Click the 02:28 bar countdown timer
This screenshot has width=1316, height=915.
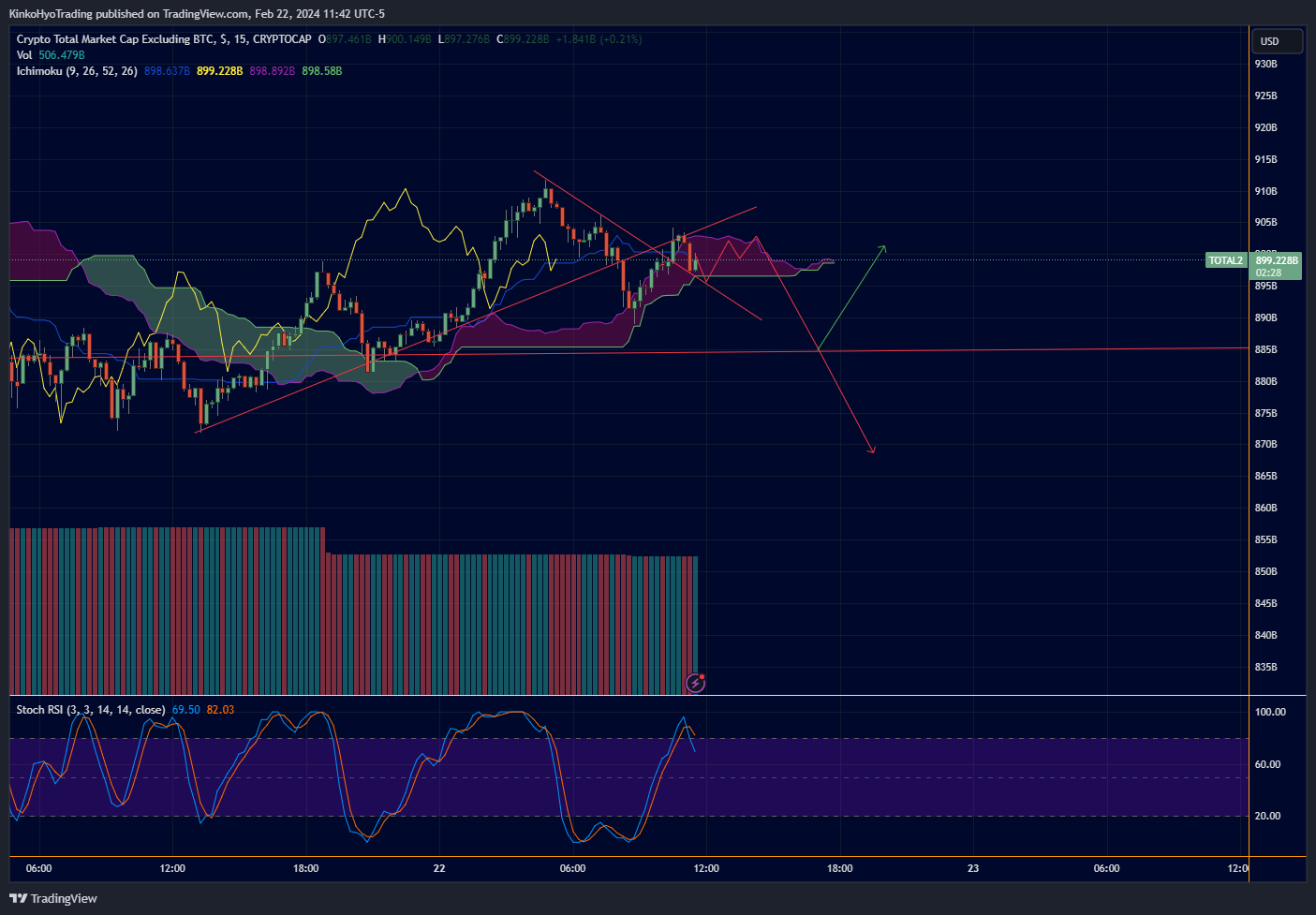coord(1268,273)
